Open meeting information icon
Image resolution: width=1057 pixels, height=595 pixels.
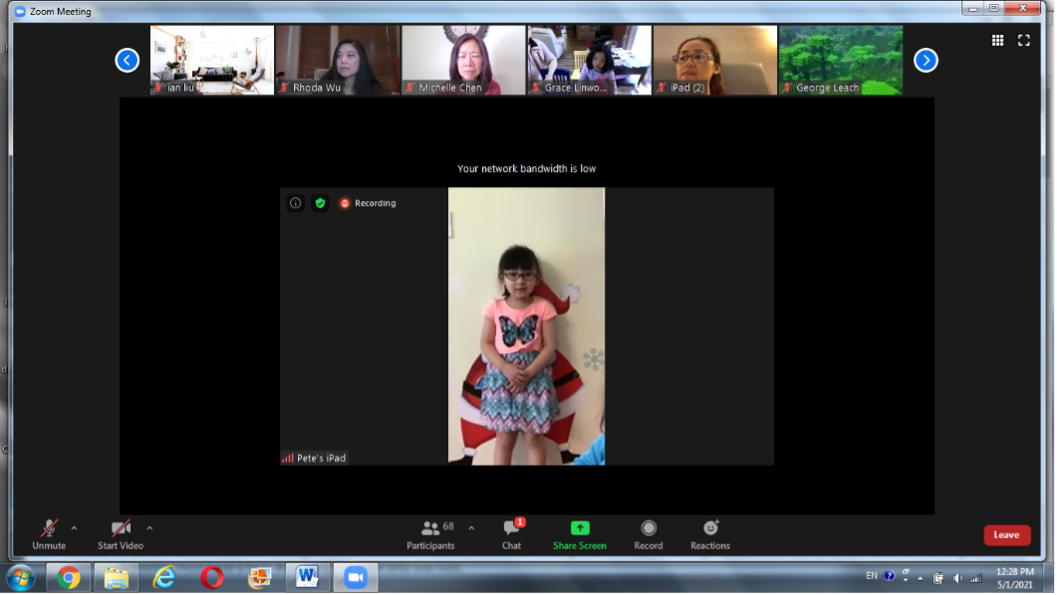[x=295, y=203]
